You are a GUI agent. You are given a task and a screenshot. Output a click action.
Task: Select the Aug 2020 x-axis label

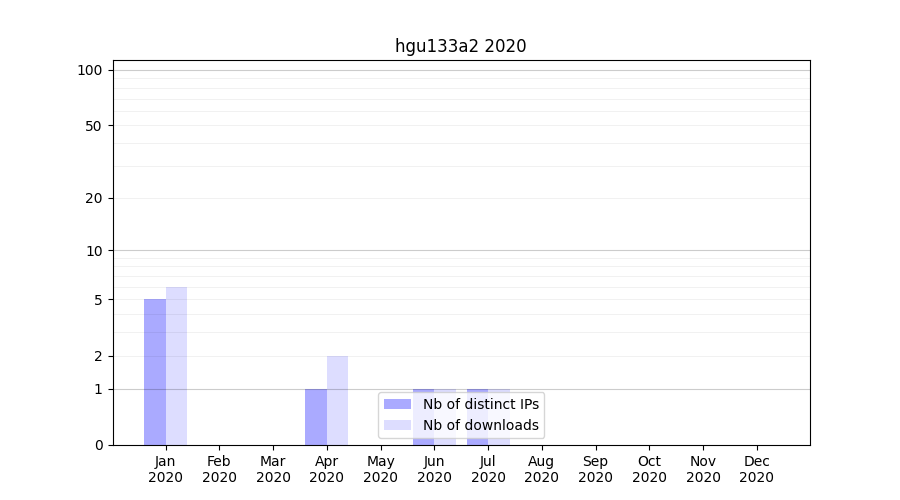point(541,469)
